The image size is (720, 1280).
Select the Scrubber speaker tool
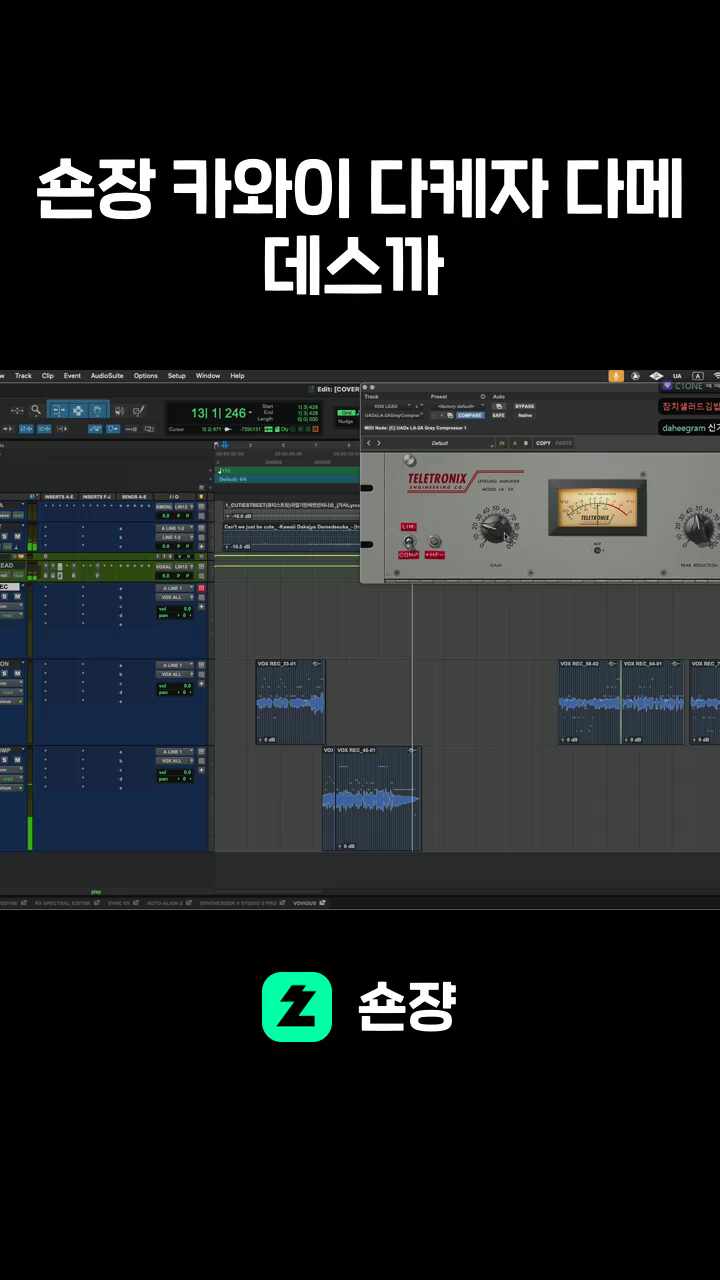119,410
